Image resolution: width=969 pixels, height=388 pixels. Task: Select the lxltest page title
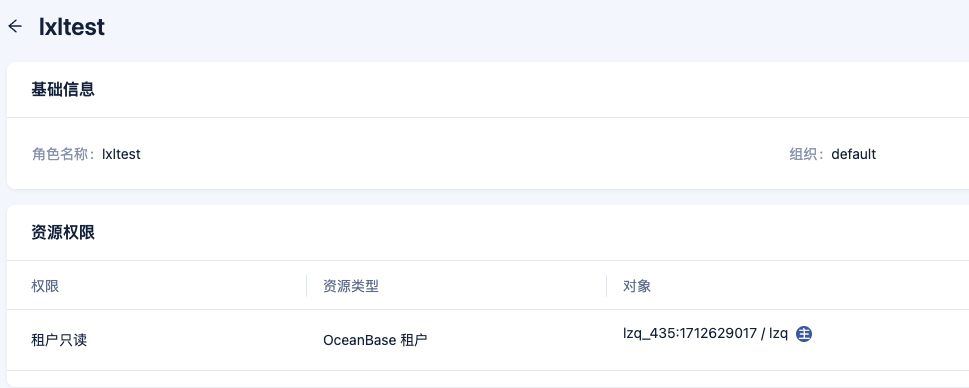click(x=72, y=27)
